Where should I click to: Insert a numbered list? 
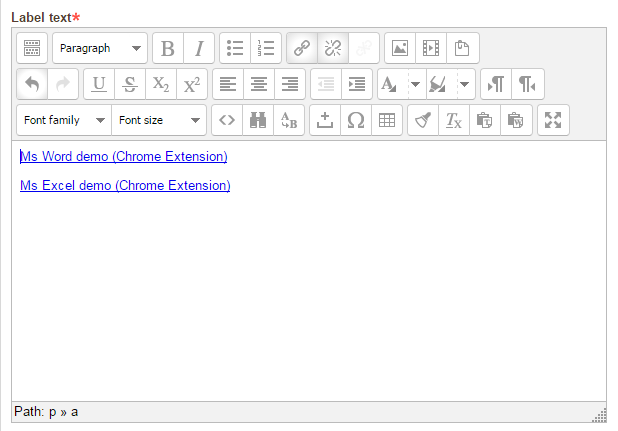point(266,48)
